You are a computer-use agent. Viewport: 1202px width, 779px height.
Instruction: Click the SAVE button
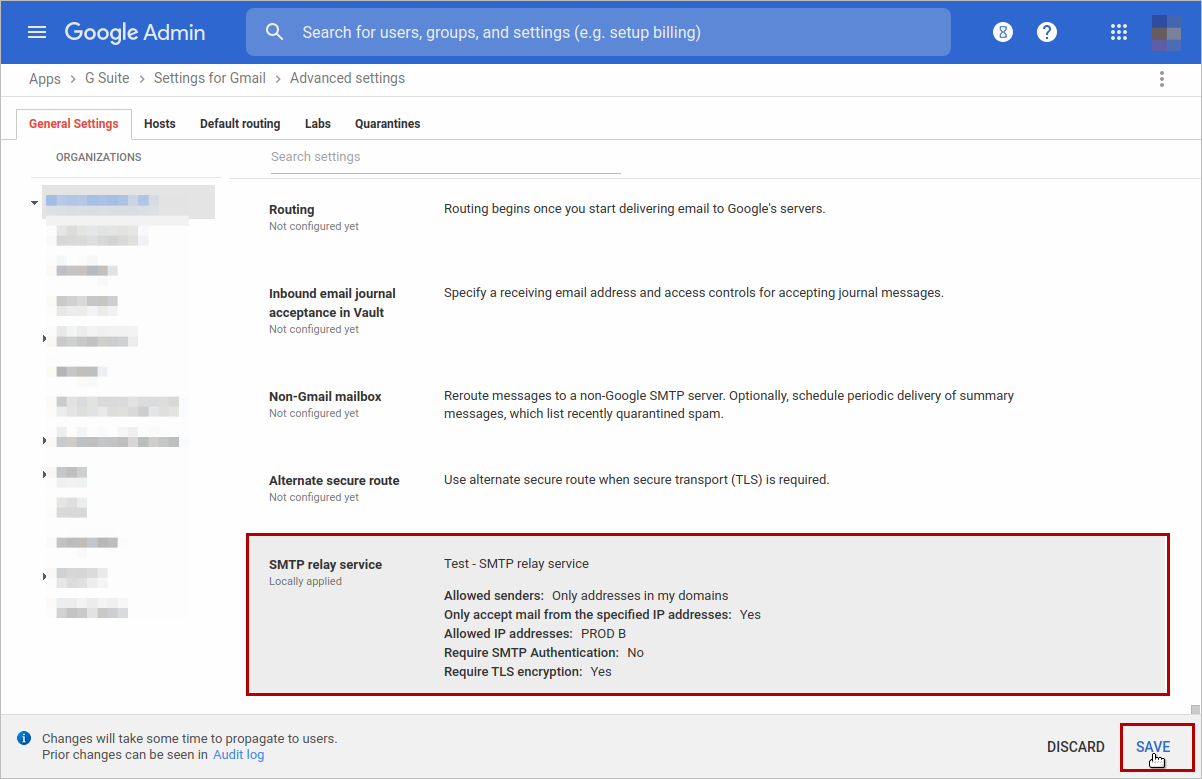[x=1153, y=747]
